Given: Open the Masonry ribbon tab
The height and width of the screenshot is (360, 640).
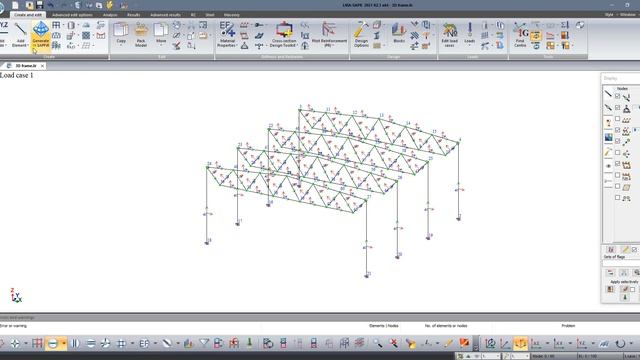Looking at the screenshot, I should [231, 15].
